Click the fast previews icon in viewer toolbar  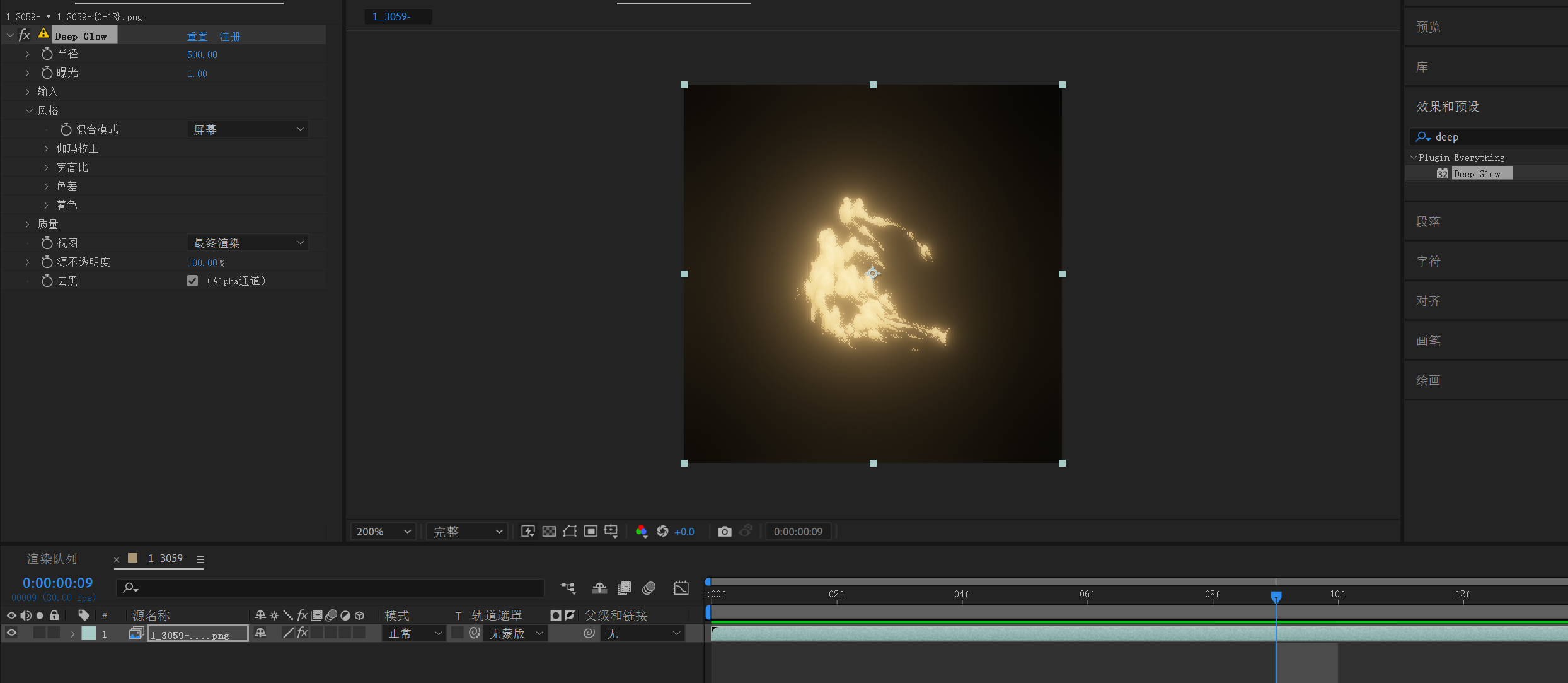click(528, 532)
